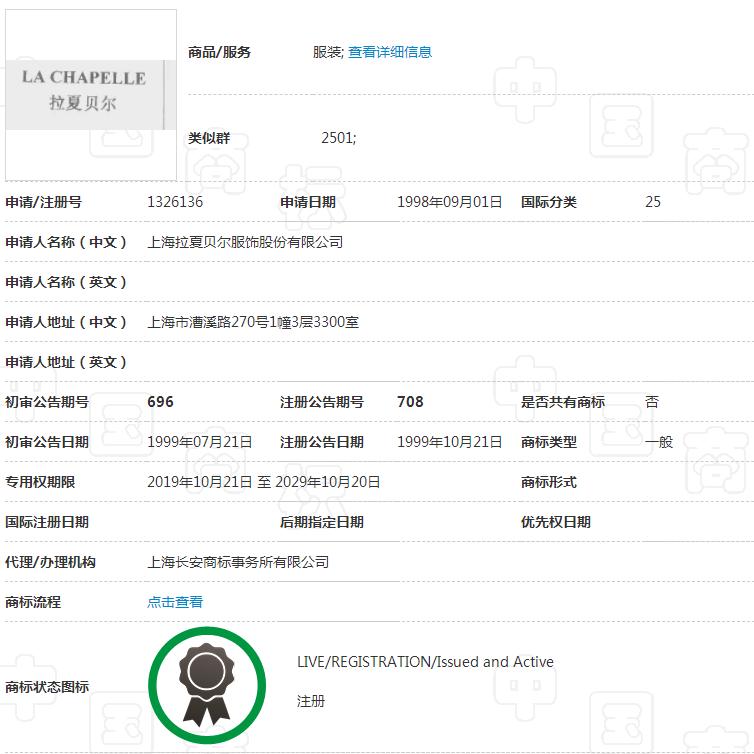Select the 商标状态图标 label

pyautogui.click(x=47, y=687)
